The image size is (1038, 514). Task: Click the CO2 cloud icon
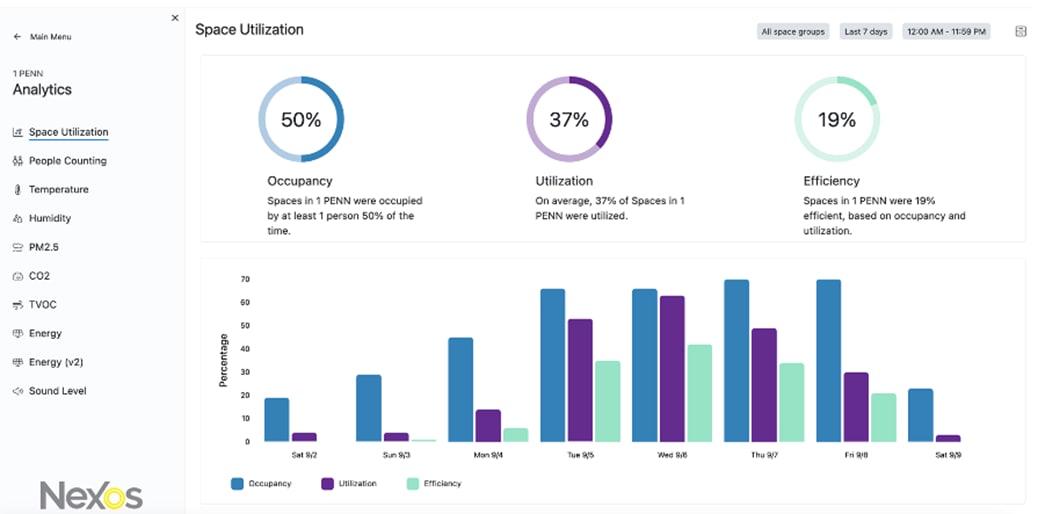pyautogui.click(x=18, y=276)
